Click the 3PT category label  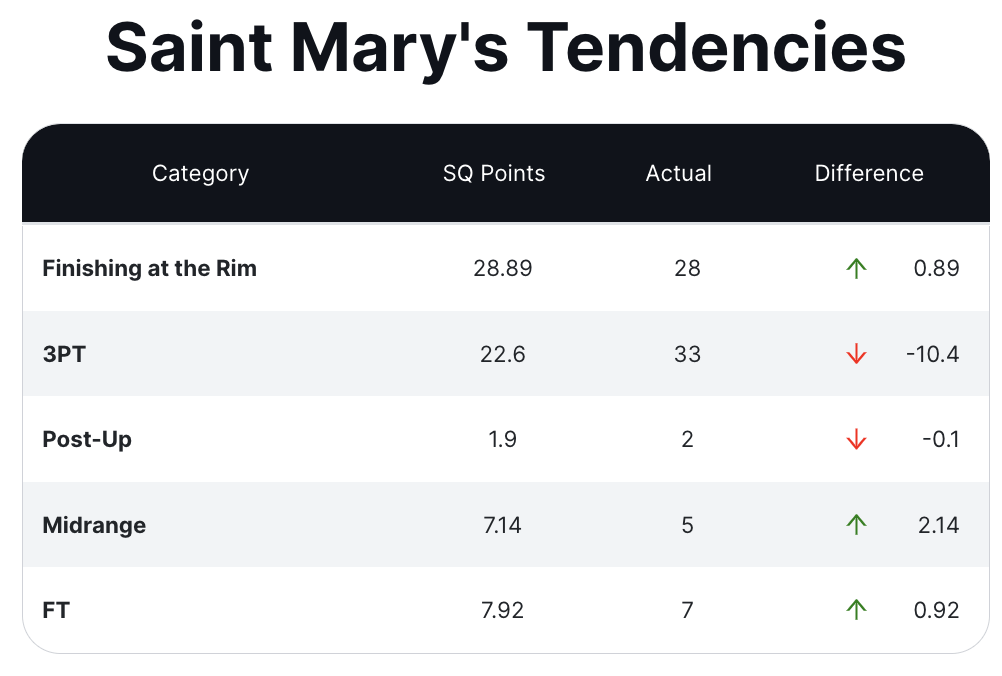(x=64, y=354)
